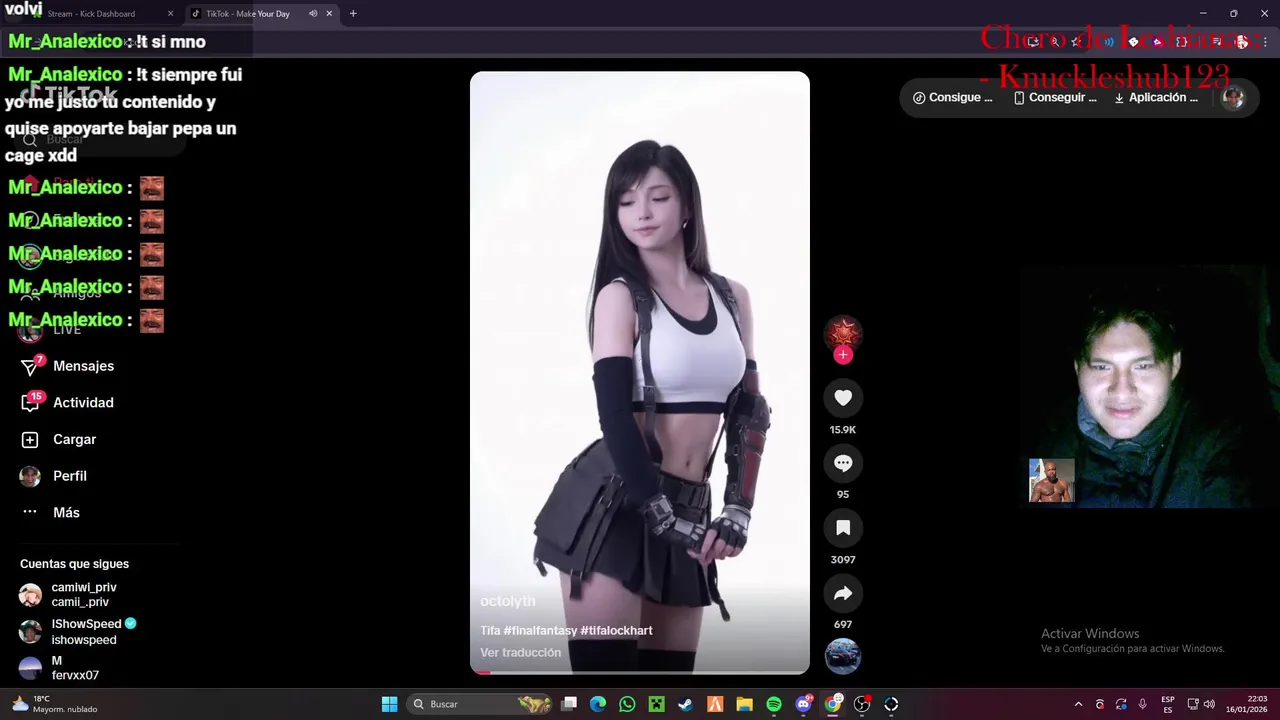This screenshot has width=1280, height=720.
Task: Click the three-dots icon beside Más
Action: pyautogui.click(x=30, y=512)
